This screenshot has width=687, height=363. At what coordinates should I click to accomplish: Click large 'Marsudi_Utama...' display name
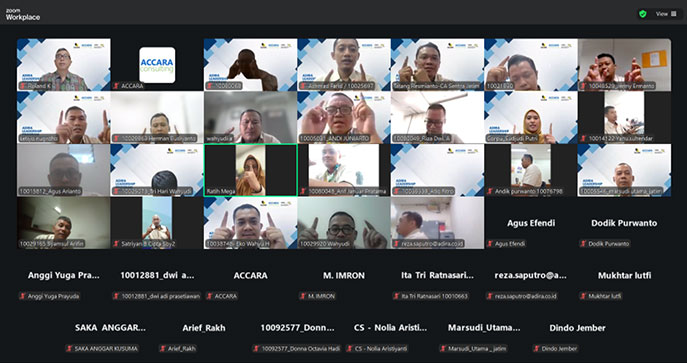pos(484,328)
